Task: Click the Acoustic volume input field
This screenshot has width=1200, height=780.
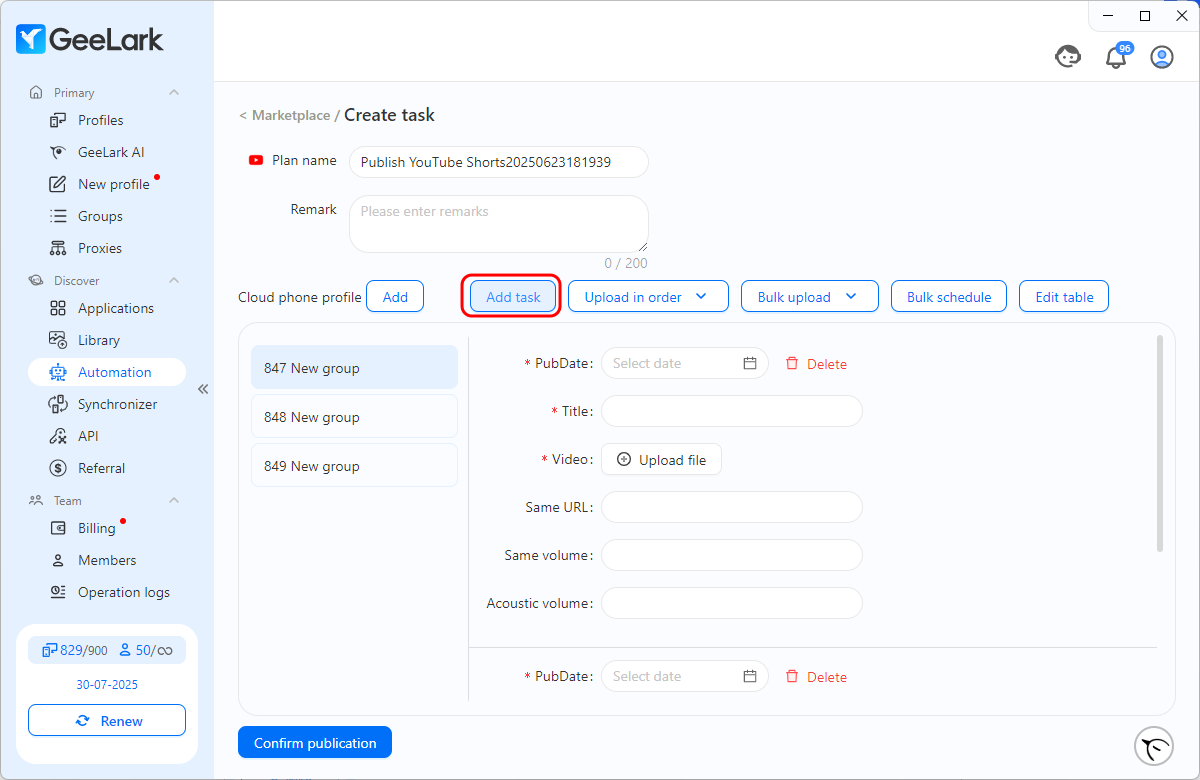Action: [732, 603]
